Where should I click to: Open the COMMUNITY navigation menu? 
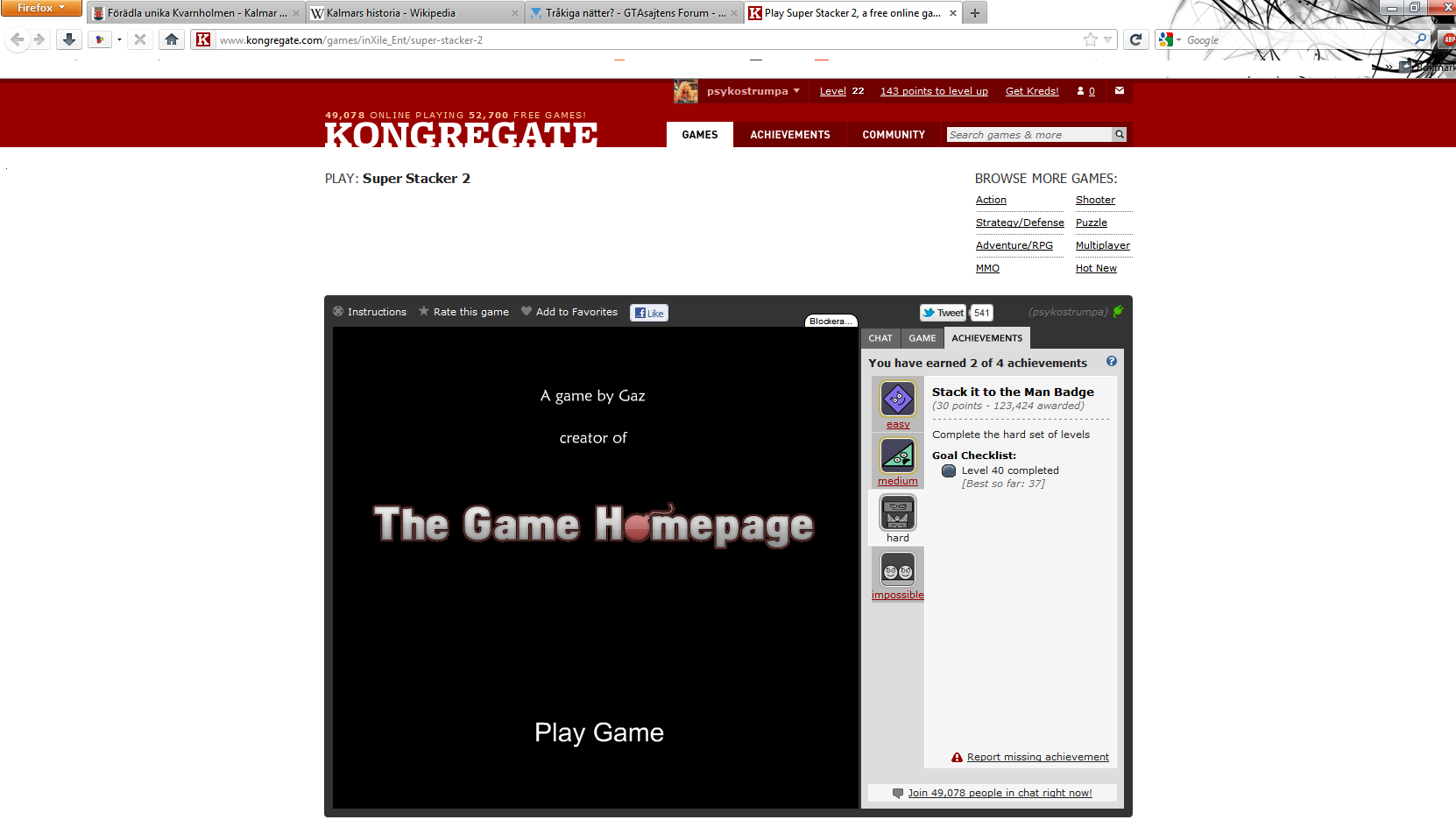pyautogui.click(x=894, y=134)
